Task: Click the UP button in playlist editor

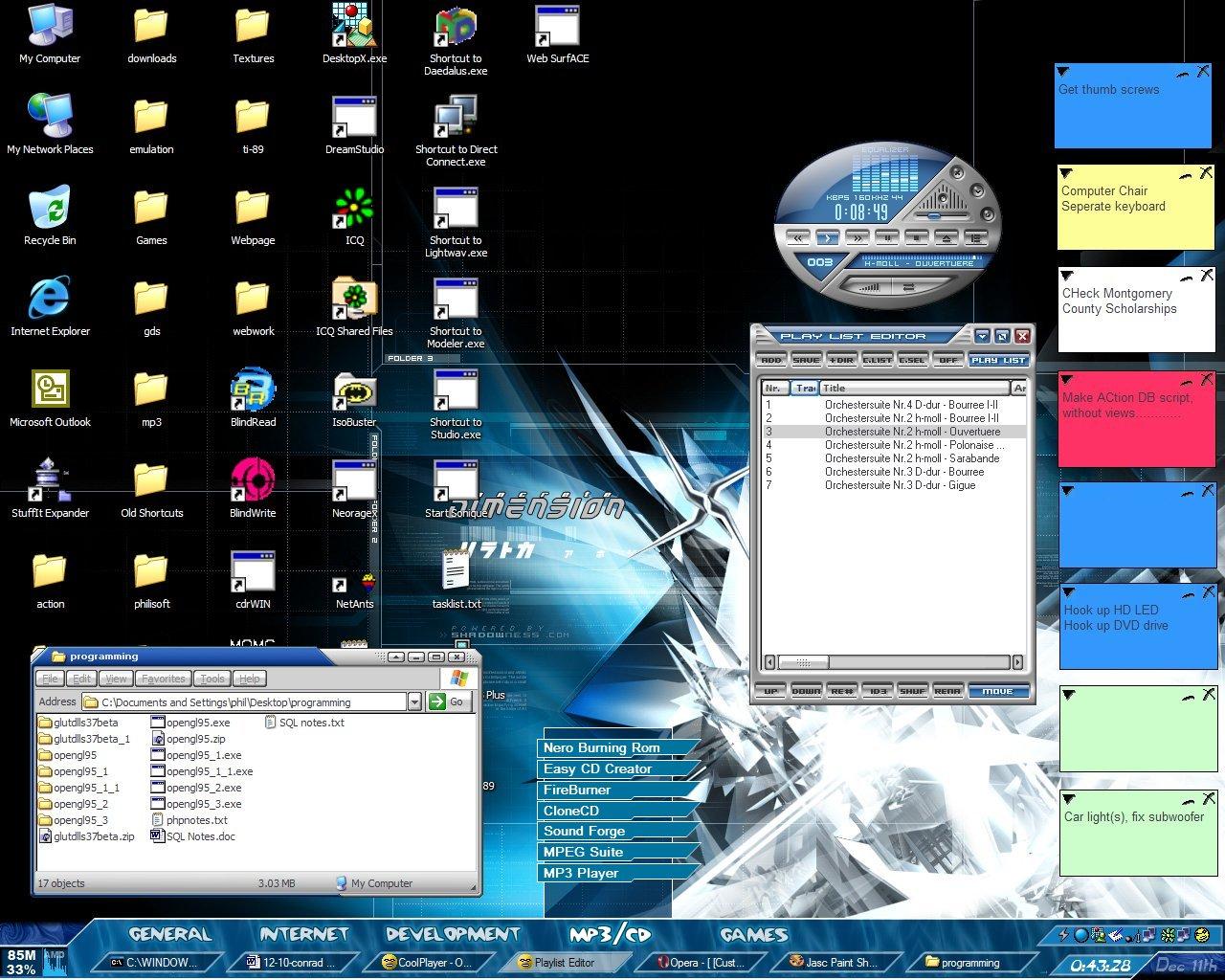Action: click(x=771, y=690)
